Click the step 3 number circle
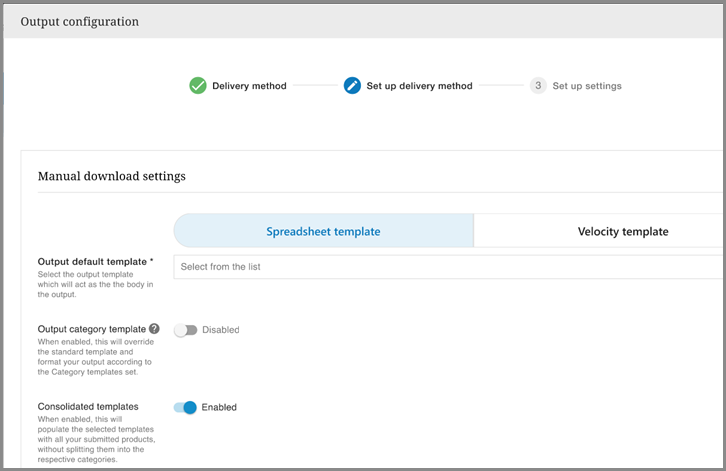Screen dimensions: 726x471 click(538, 86)
